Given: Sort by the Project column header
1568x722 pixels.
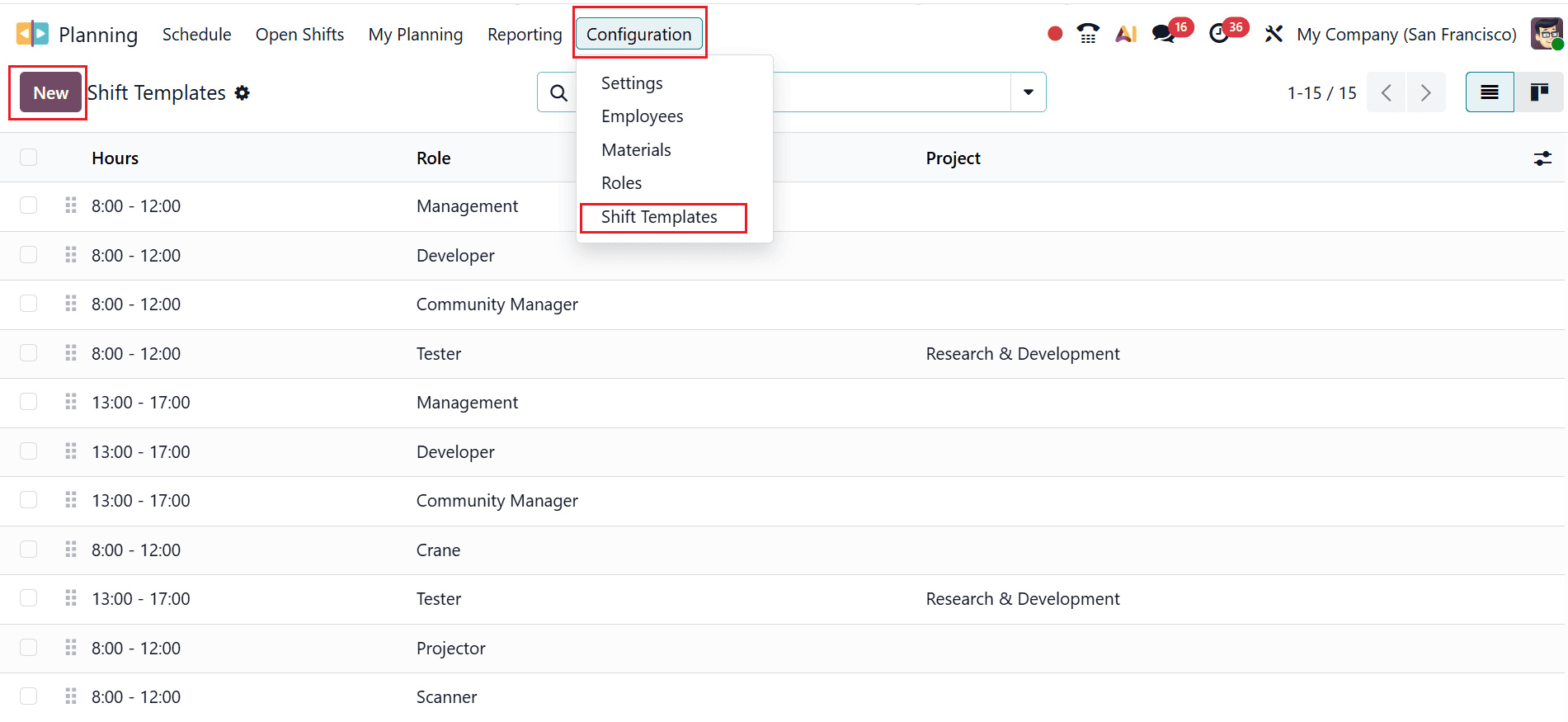Looking at the screenshot, I should click(x=953, y=158).
